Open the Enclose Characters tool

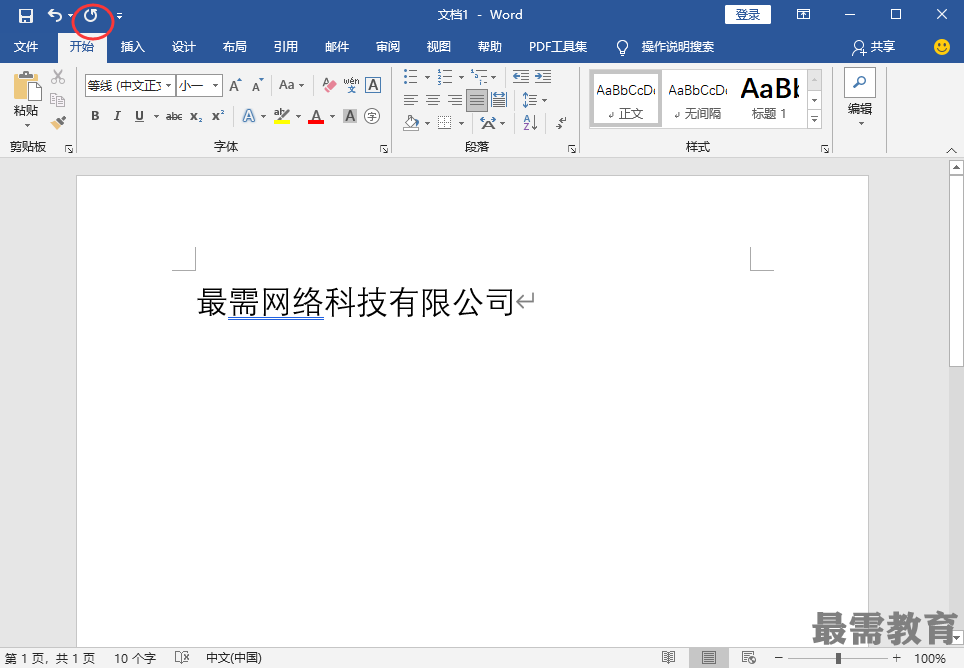click(372, 116)
